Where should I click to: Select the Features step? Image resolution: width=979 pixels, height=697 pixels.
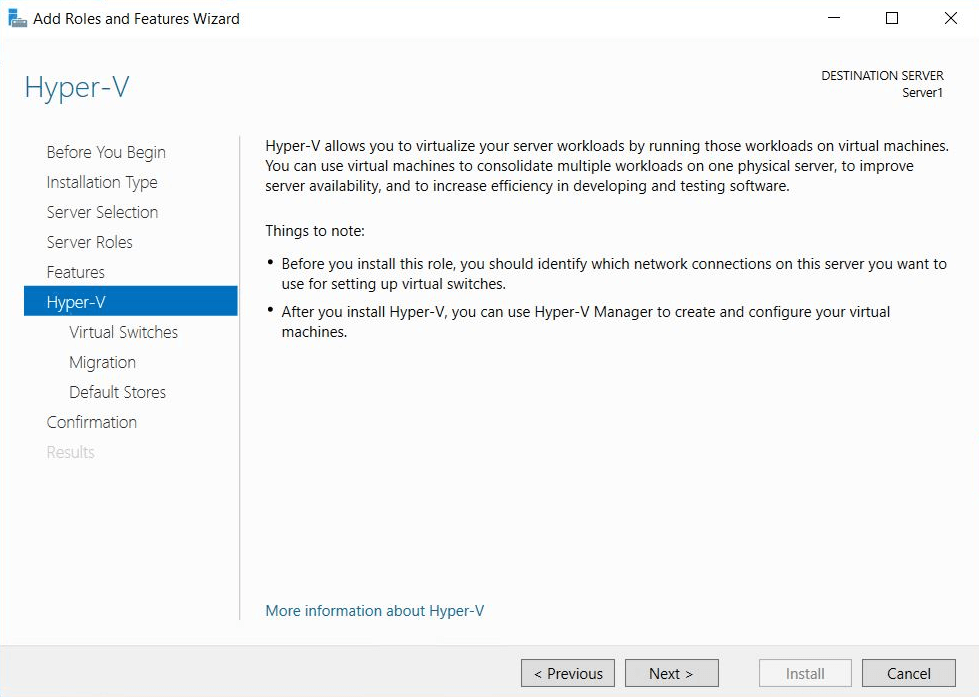(75, 272)
